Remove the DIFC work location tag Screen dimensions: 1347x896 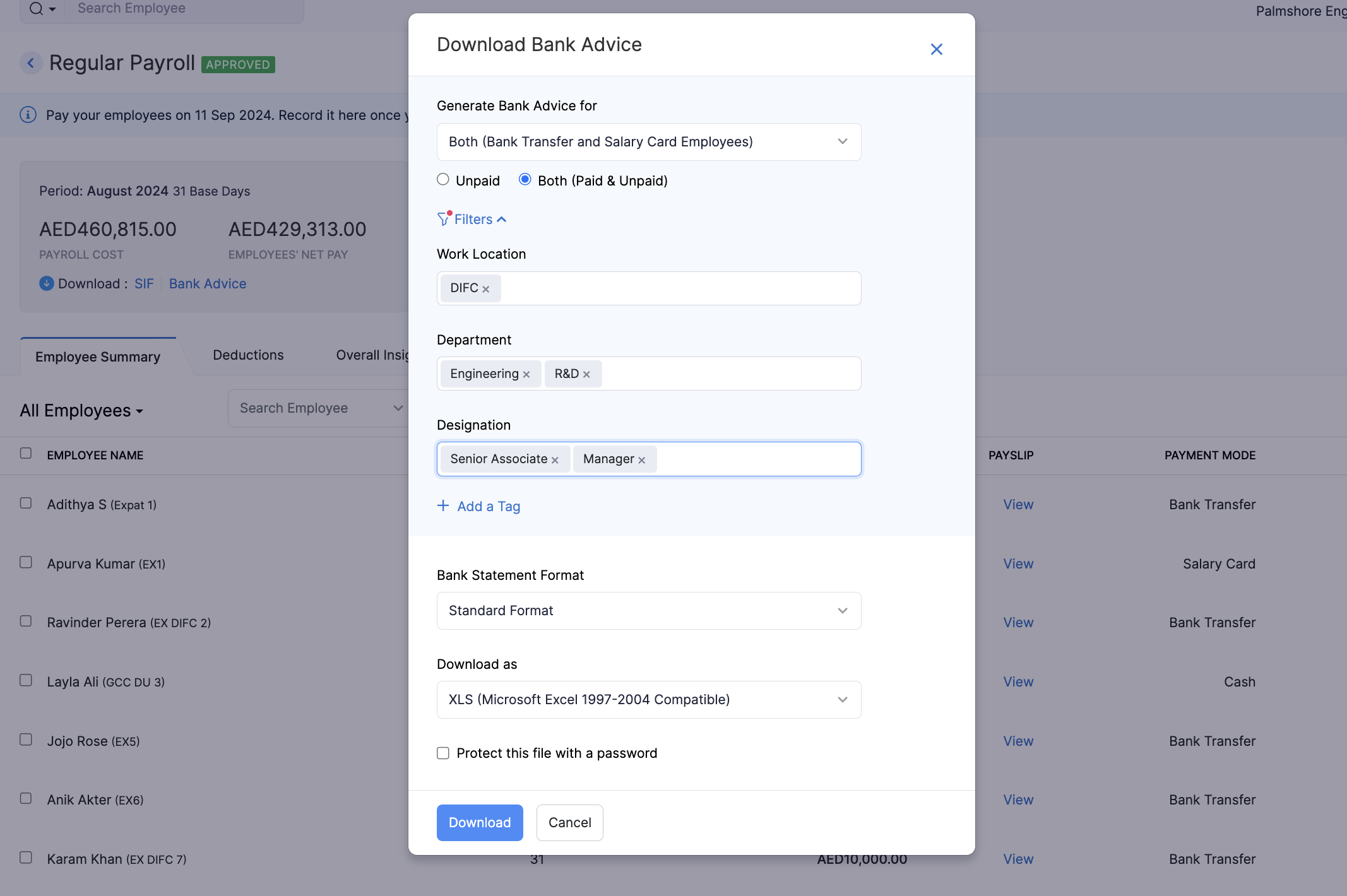(485, 289)
